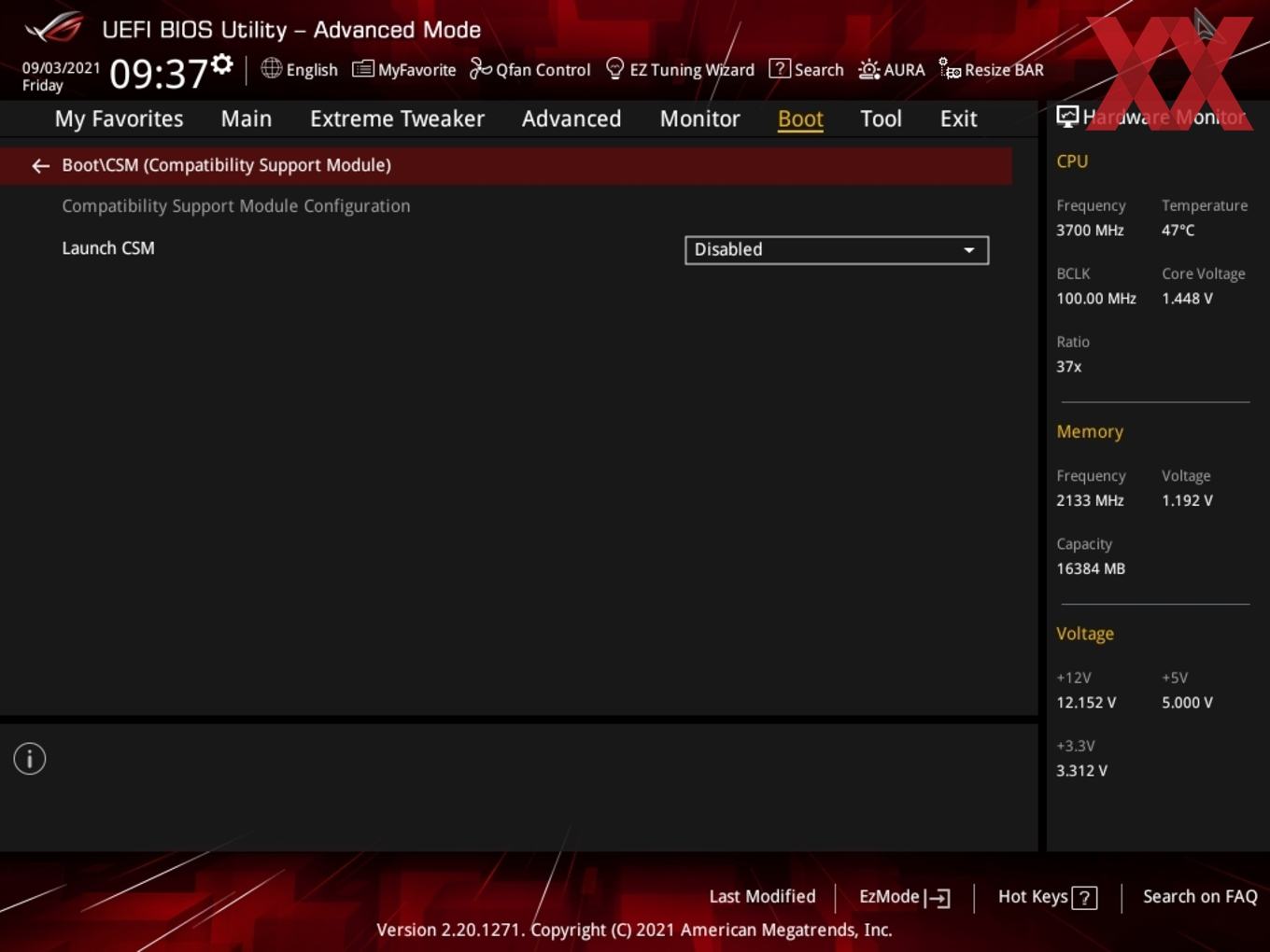The width and height of the screenshot is (1270, 952).
Task: Open the My Favorites tab
Action: (x=119, y=119)
